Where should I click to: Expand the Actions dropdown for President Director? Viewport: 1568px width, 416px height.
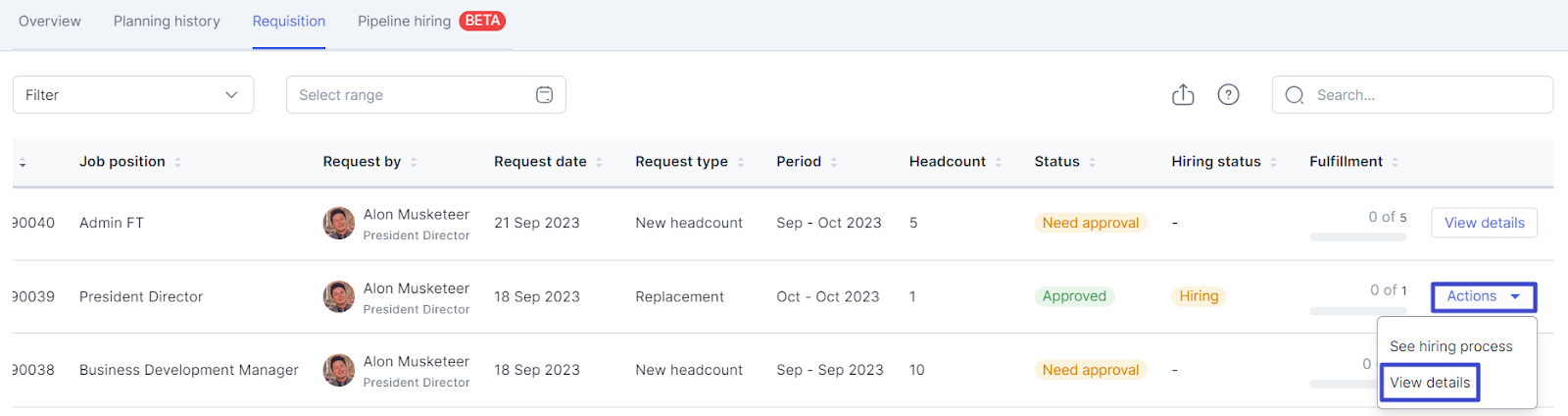click(x=1483, y=296)
